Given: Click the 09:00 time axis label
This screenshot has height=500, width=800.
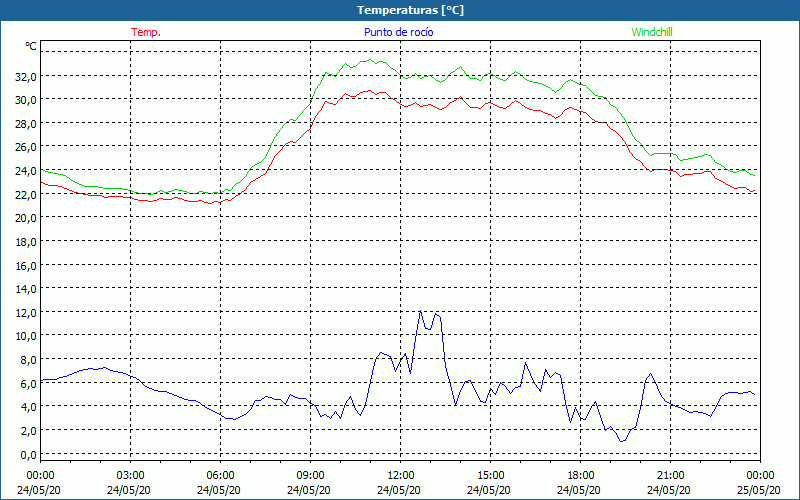Looking at the screenshot, I should (x=311, y=476).
